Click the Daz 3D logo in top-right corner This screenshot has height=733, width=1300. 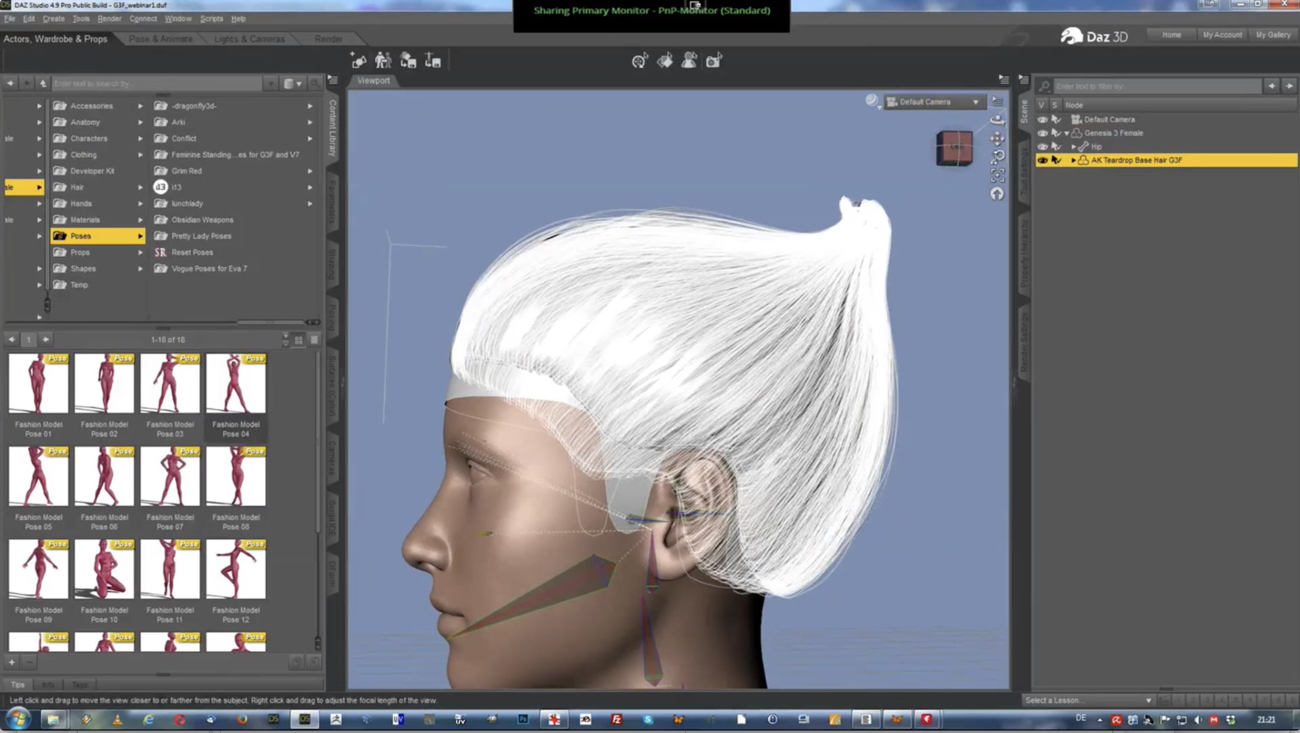1093,34
